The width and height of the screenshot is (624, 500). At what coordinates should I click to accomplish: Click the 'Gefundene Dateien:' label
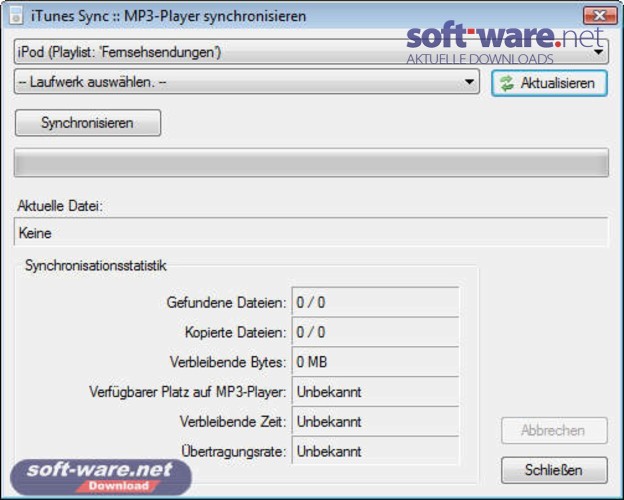226,303
